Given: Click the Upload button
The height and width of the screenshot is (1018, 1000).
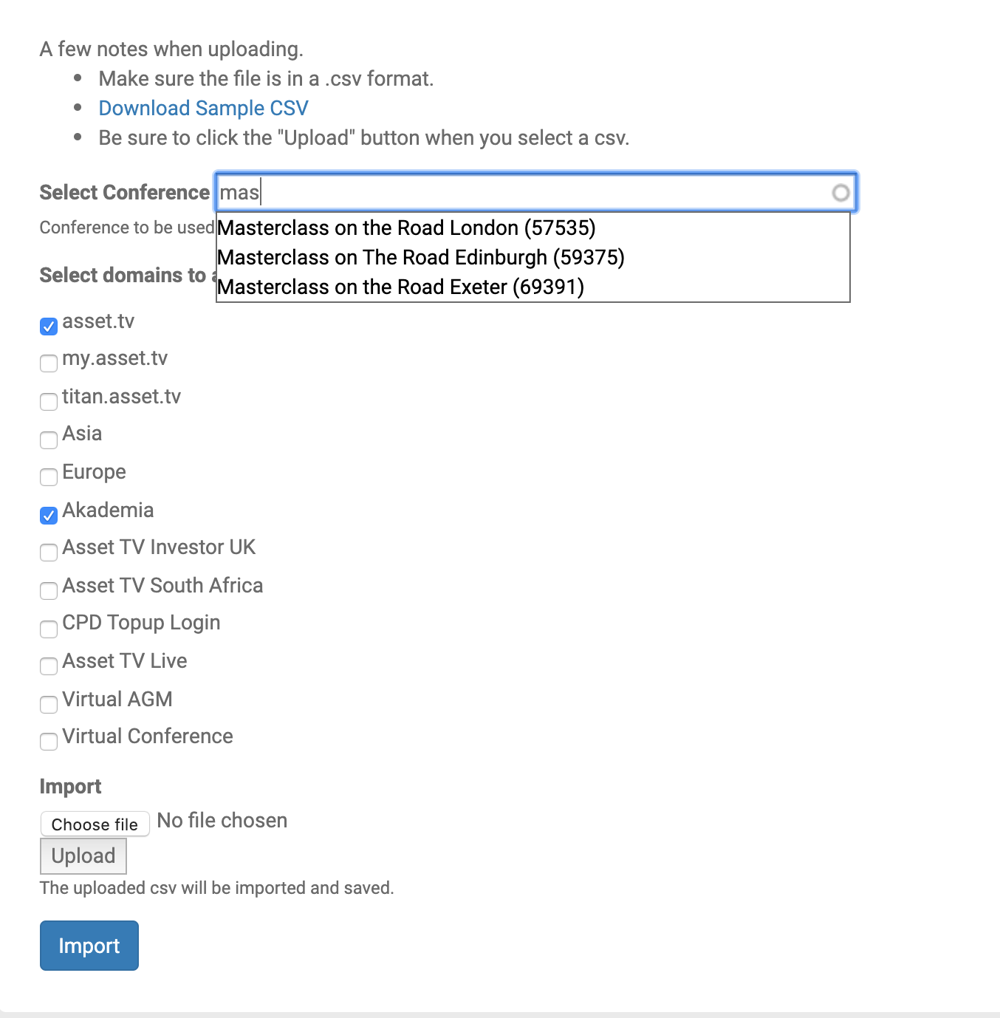Looking at the screenshot, I should 83,856.
